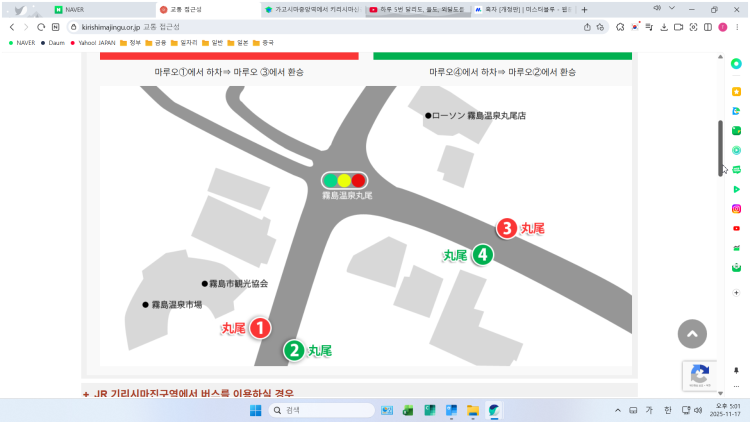Click the traffic light icon on map

[345, 180]
